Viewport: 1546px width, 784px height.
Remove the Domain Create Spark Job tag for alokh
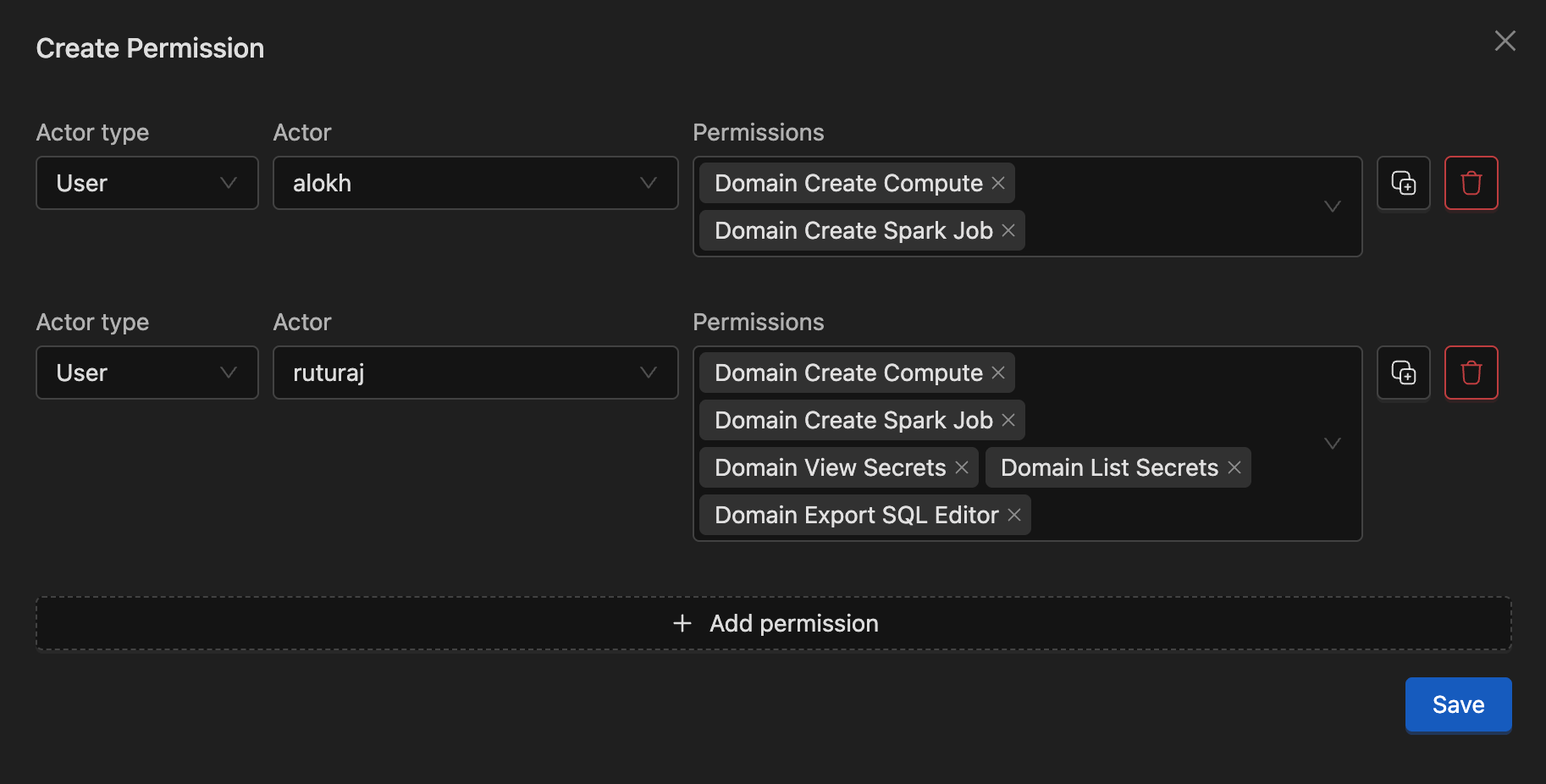tap(1008, 230)
